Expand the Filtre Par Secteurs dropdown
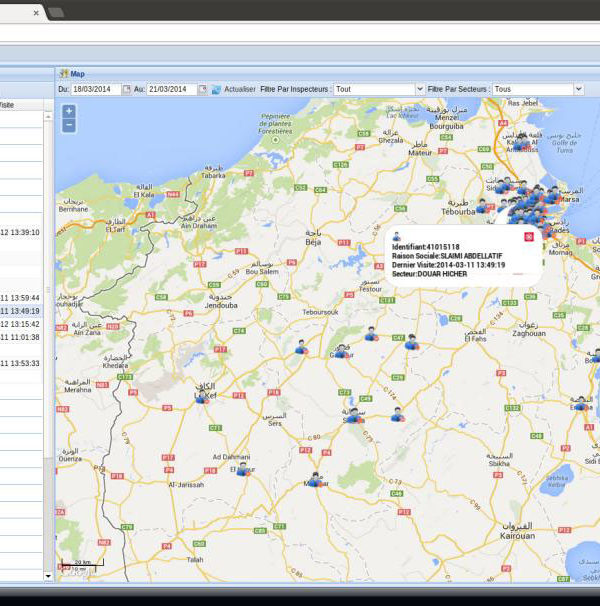600x606 pixels. click(x=578, y=89)
